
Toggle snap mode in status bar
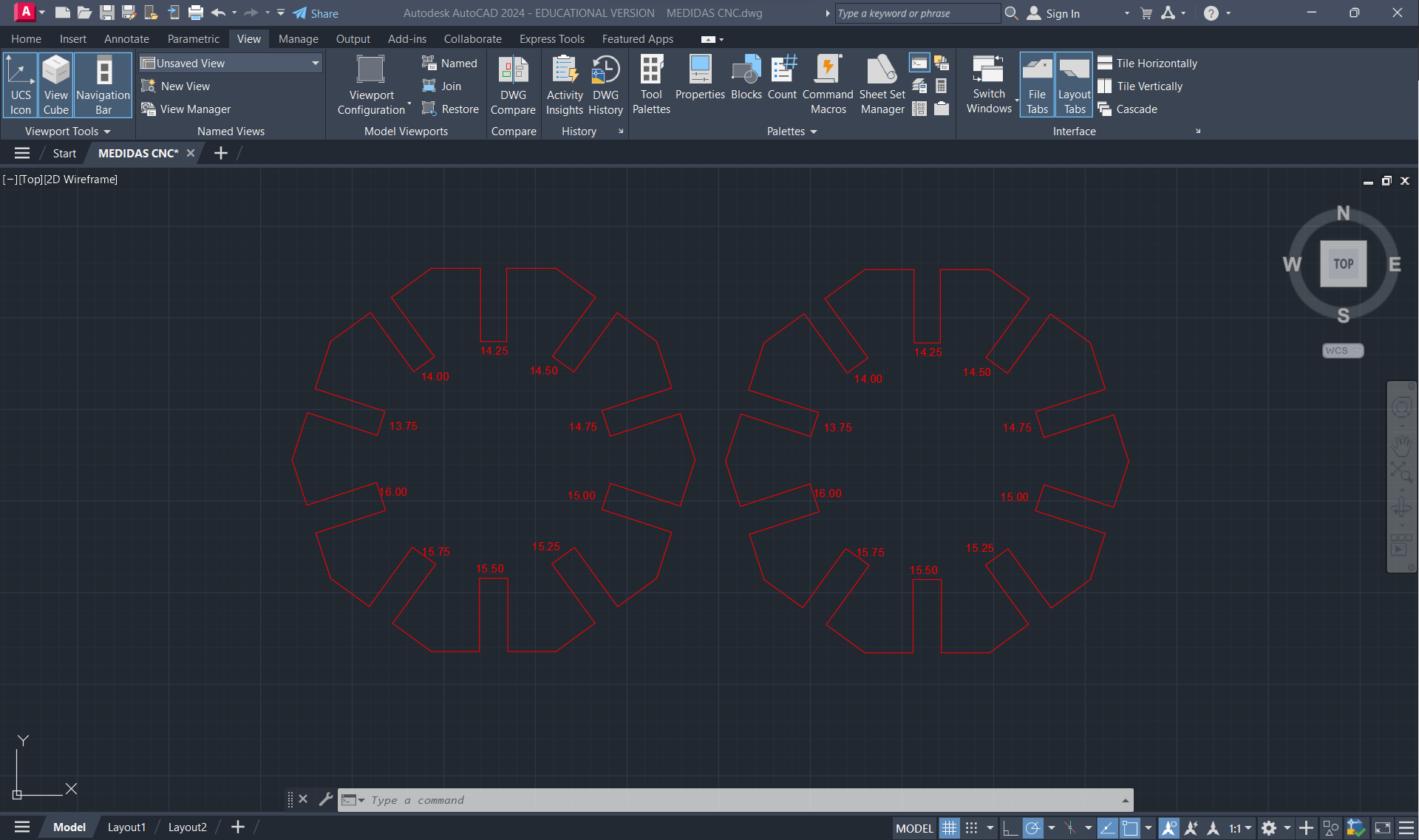point(972,828)
